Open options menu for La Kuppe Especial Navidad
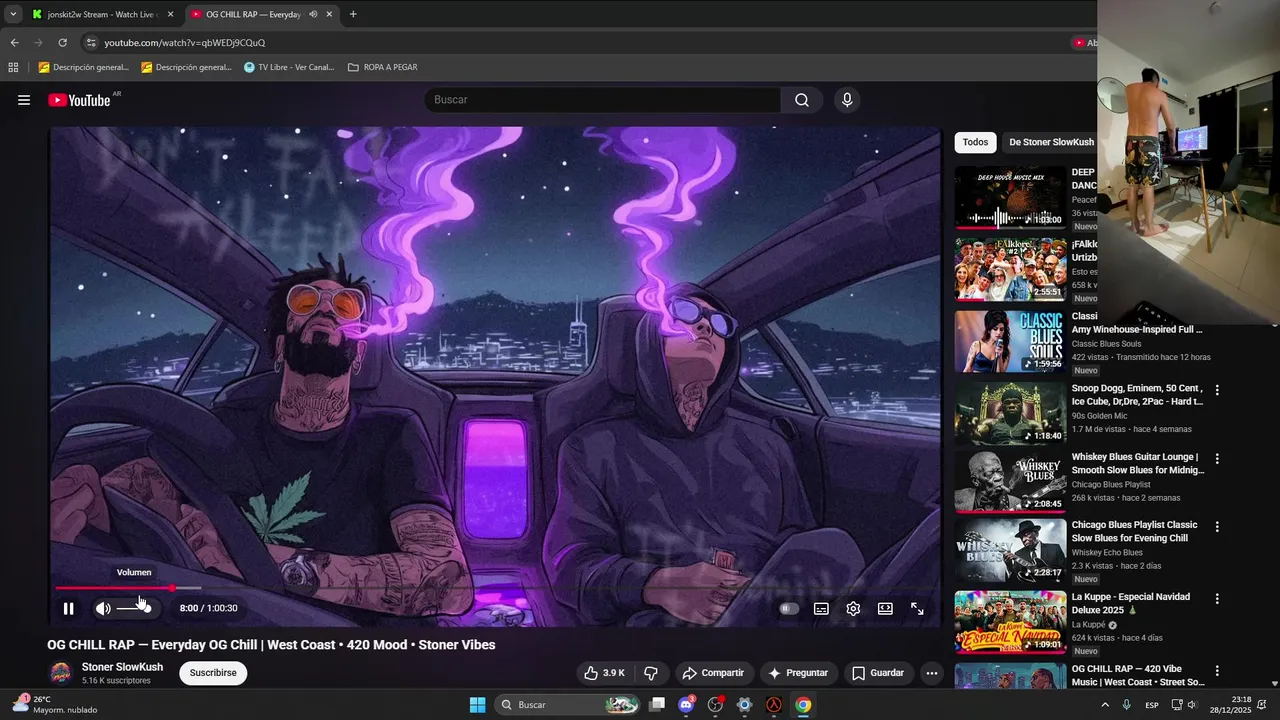This screenshot has width=1280, height=720. tap(1217, 599)
